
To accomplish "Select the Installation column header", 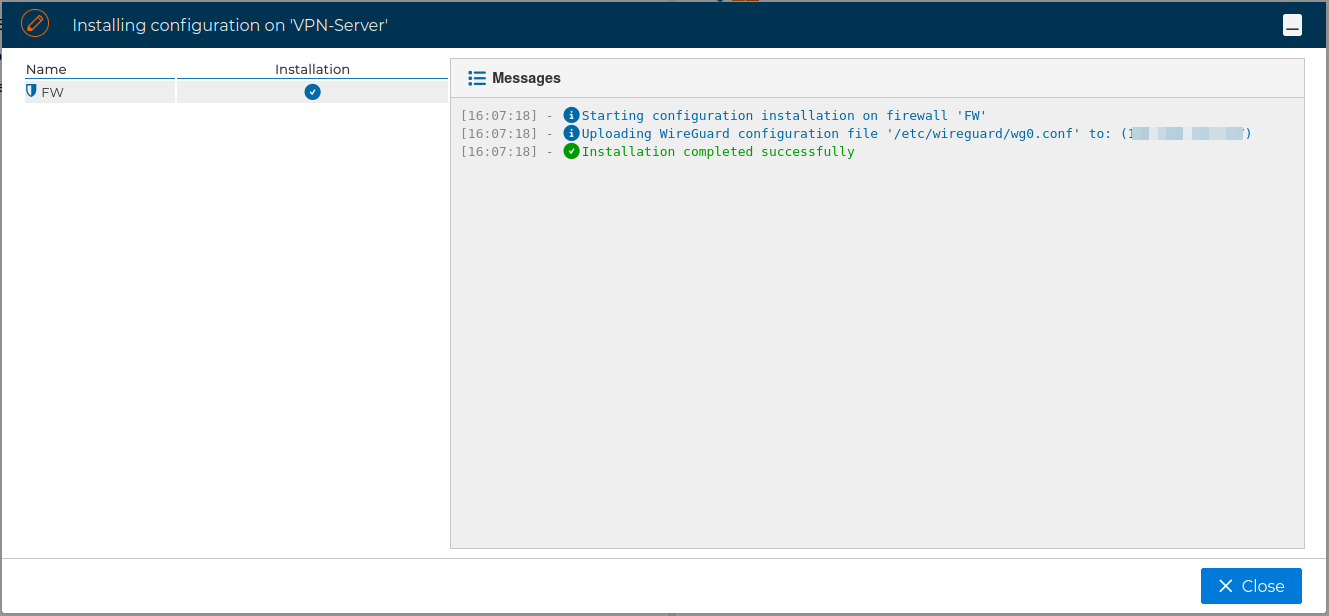I will pos(312,69).
